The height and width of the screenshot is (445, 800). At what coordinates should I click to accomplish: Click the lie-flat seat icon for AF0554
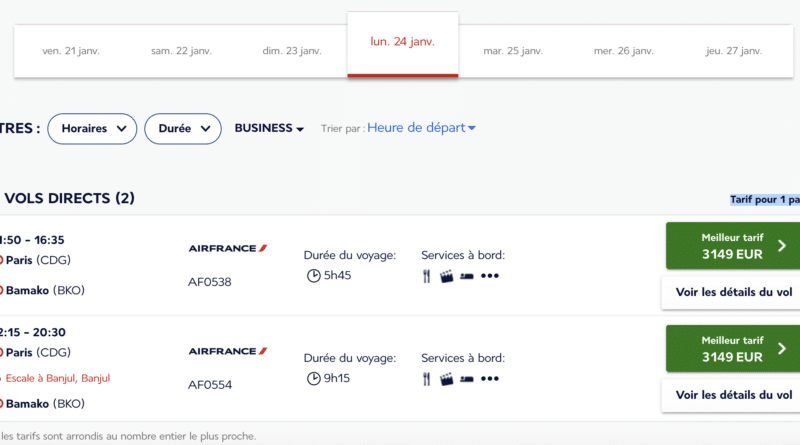[467, 379]
